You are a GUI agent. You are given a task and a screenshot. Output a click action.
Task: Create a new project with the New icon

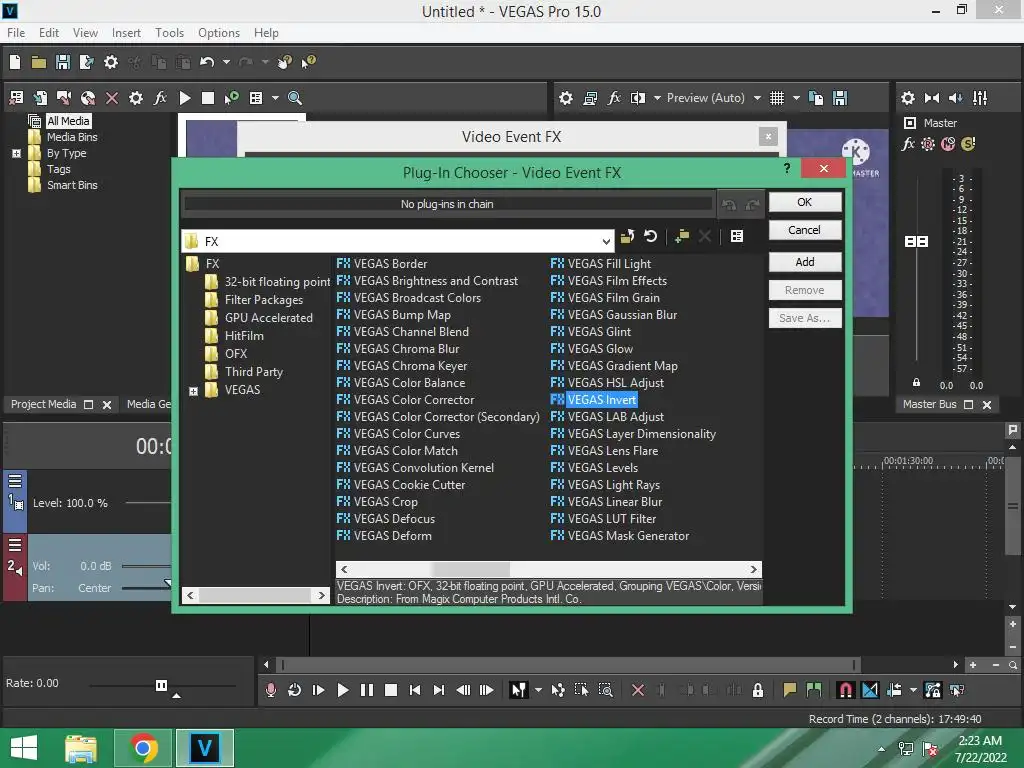15,62
